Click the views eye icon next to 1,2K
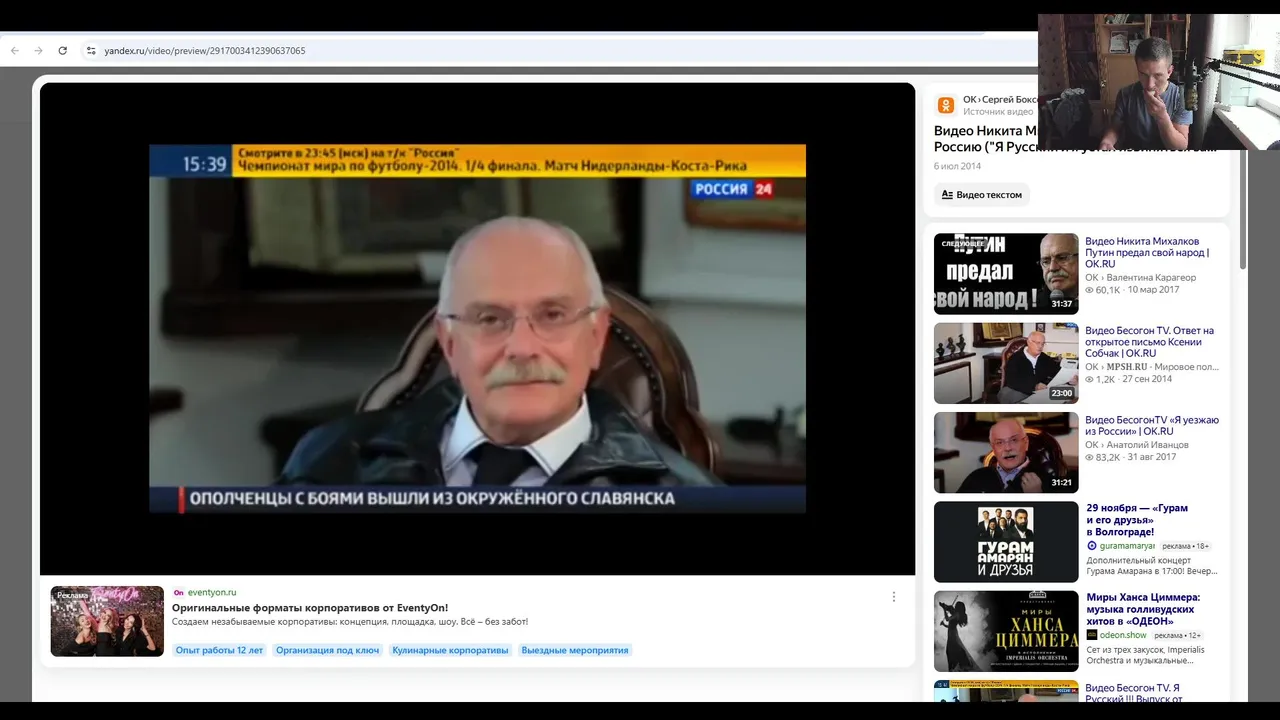Screen dimensions: 1280x720 pyautogui.click(x=1090, y=380)
